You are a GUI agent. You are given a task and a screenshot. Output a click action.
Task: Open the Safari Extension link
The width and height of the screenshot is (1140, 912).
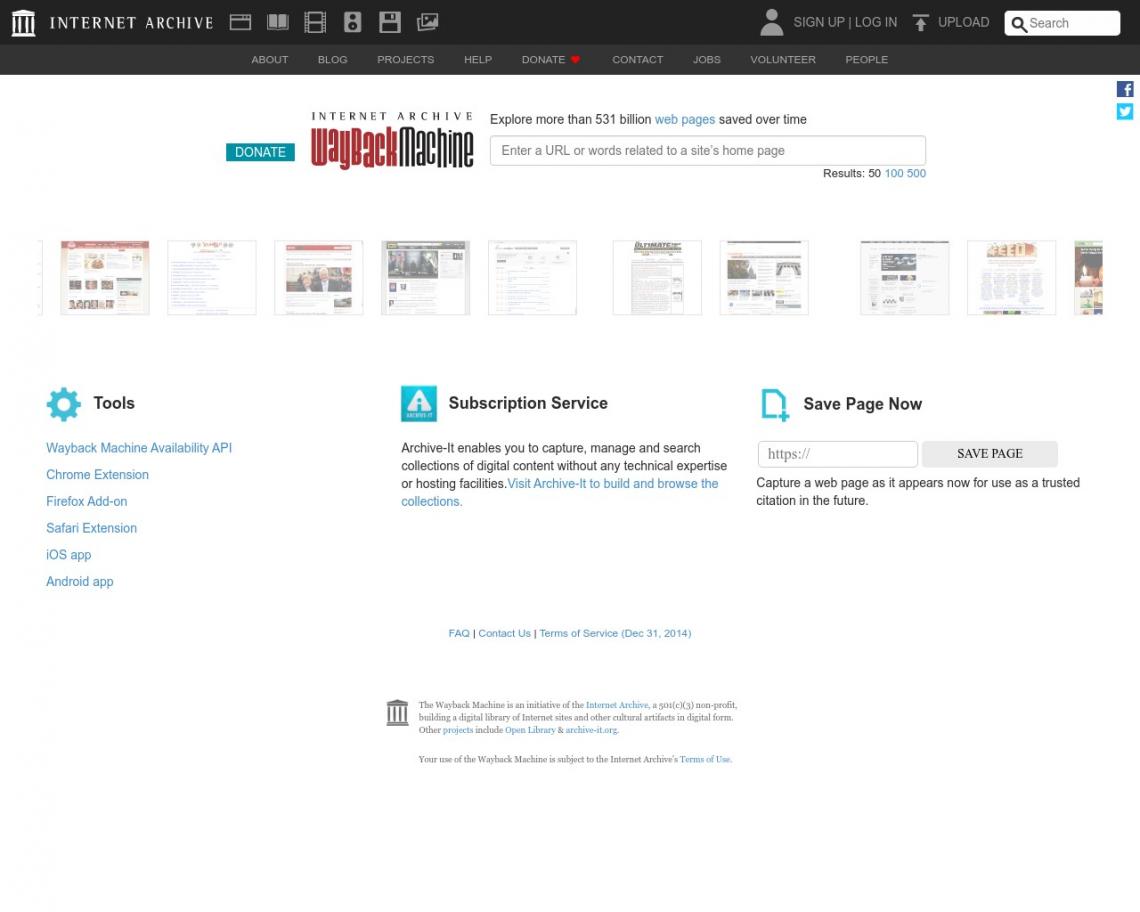[x=92, y=529]
